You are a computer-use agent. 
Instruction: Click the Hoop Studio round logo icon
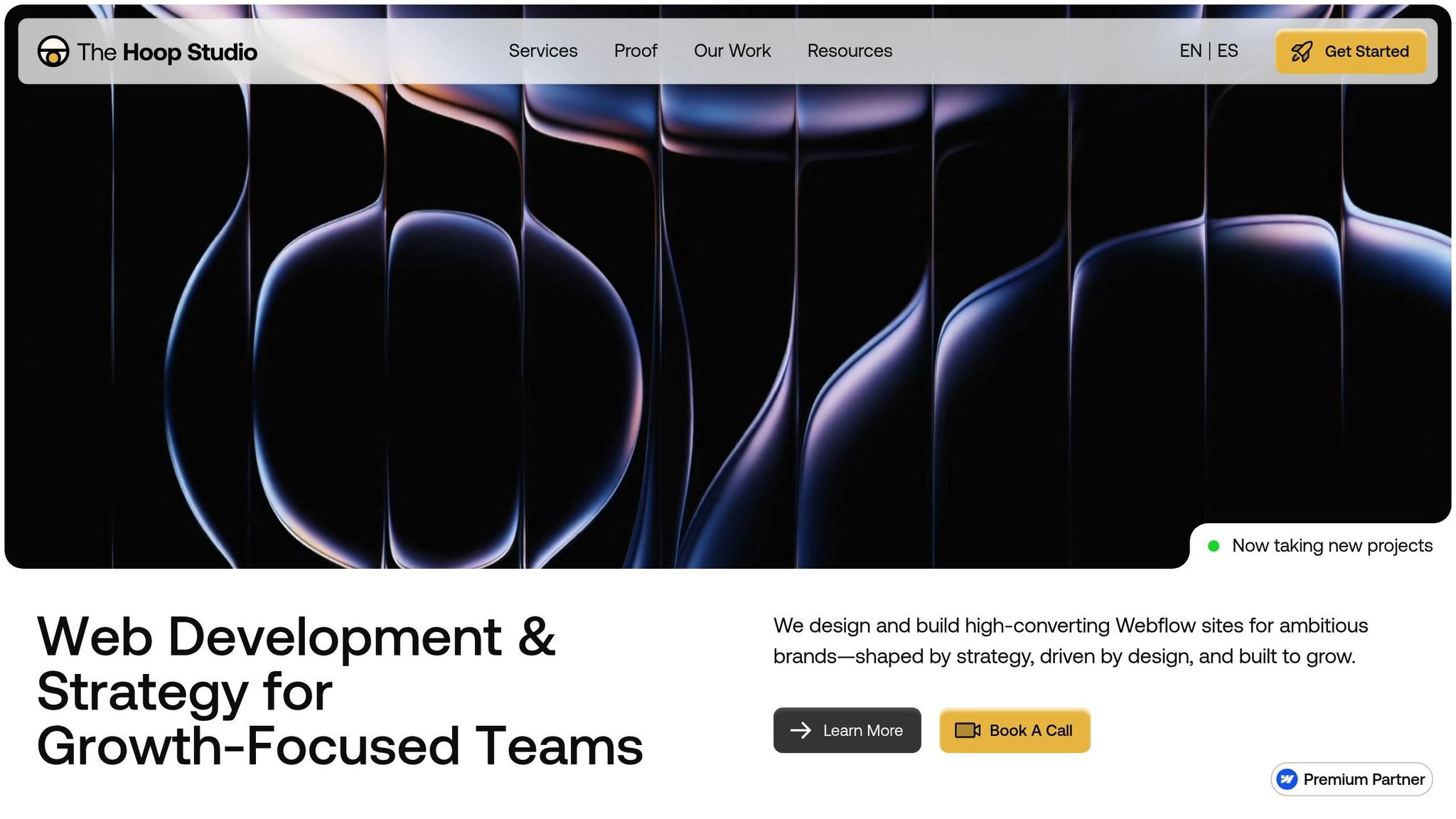(x=53, y=51)
